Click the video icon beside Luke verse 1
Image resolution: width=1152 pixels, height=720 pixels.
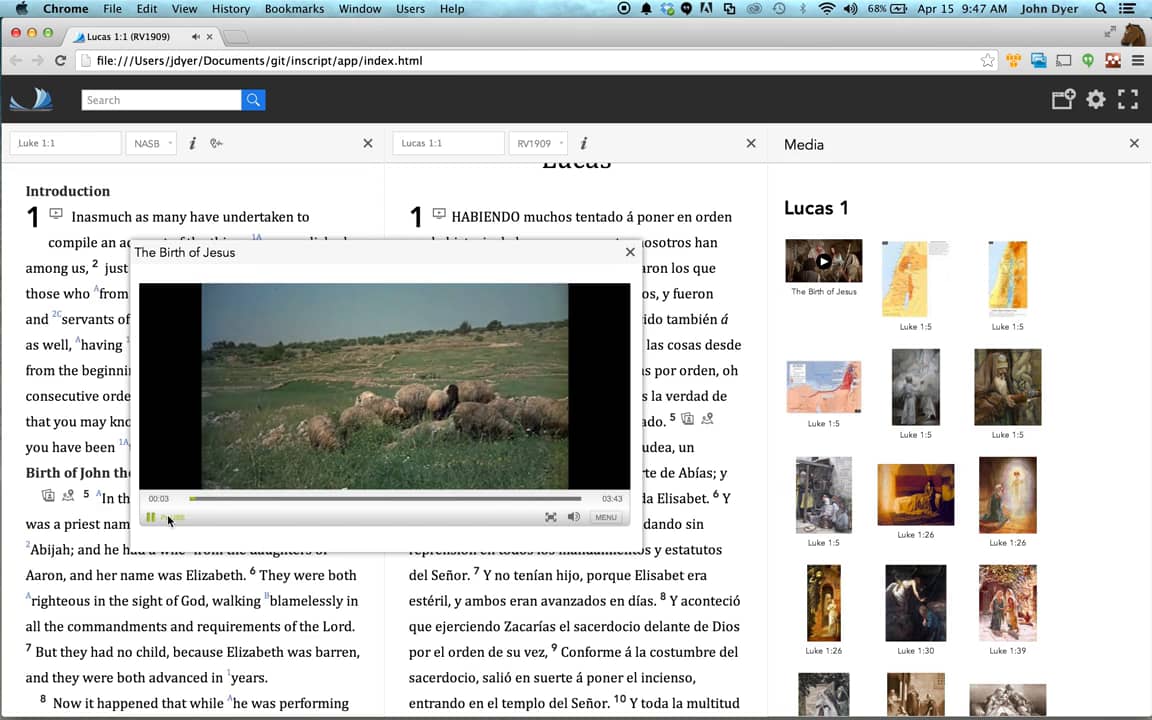[x=56, y=214]
